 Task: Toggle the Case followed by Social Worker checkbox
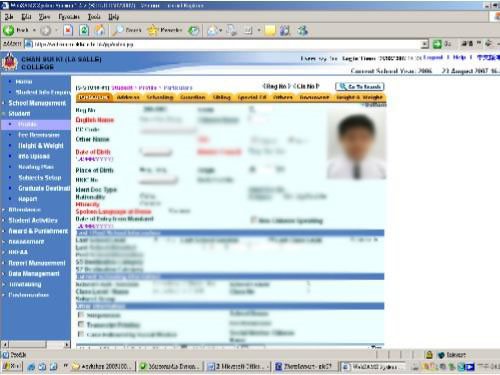point(81,334)
